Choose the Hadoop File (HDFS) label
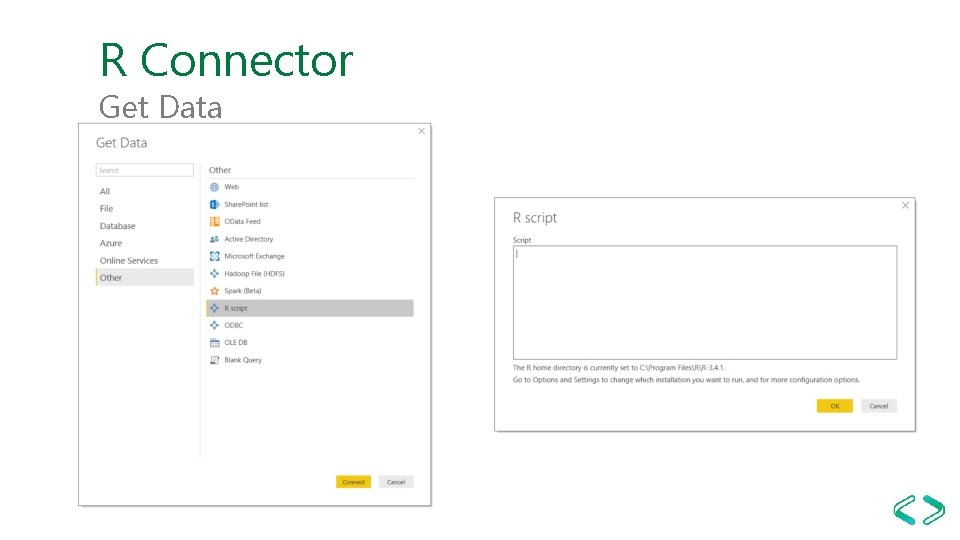 (x=254, y=274)
